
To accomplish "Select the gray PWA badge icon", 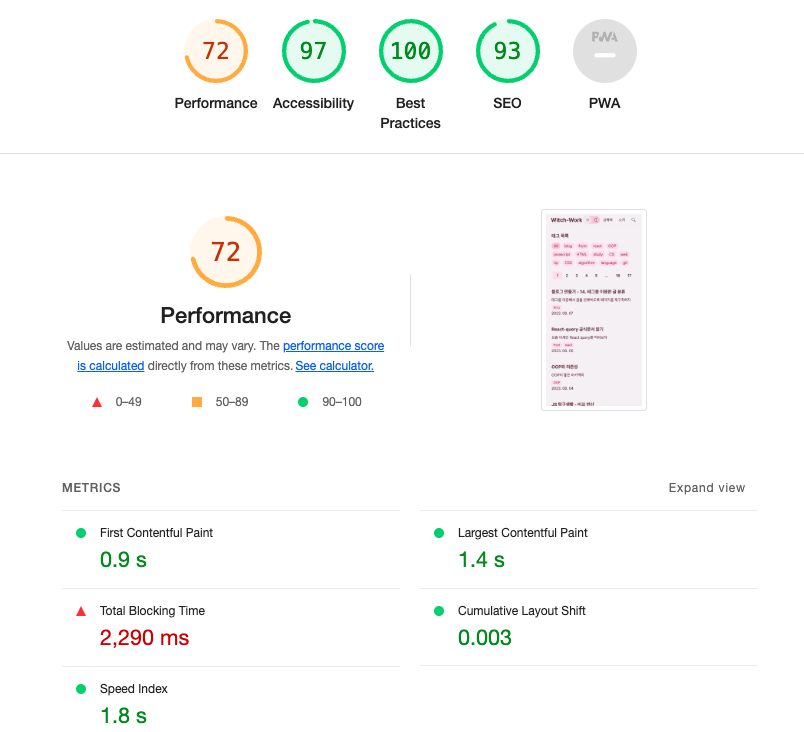I will pyautogui.click(x=604, y=51).
